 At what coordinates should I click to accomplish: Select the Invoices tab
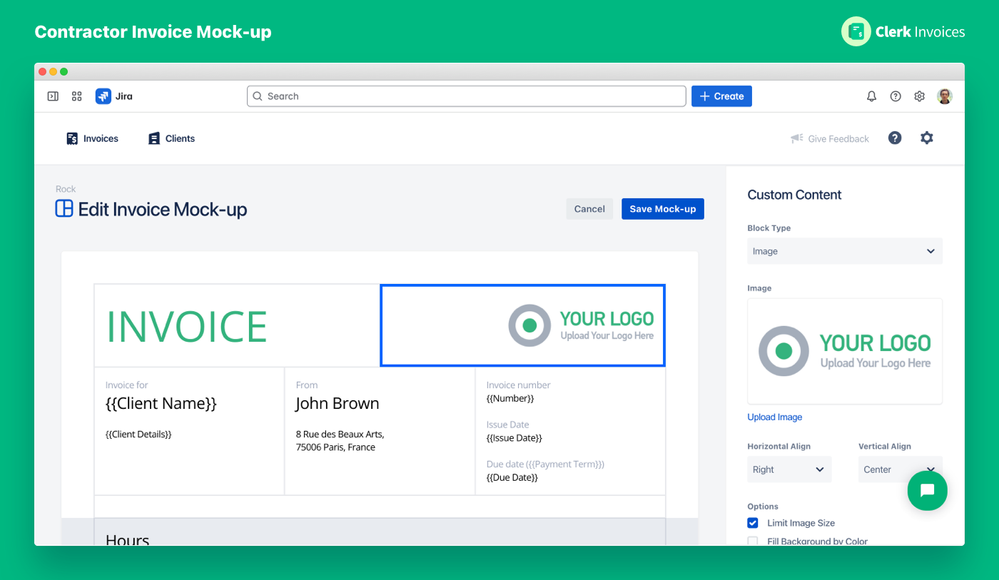click(92, 138)
